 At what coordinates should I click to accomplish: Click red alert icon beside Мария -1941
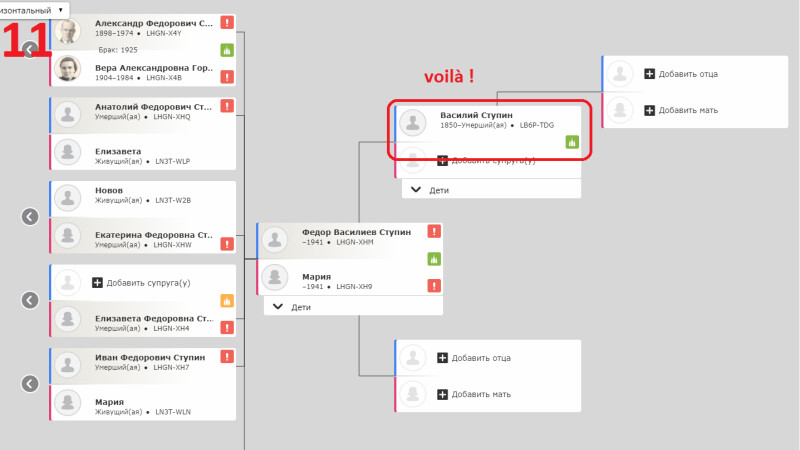tap(434, 286)
